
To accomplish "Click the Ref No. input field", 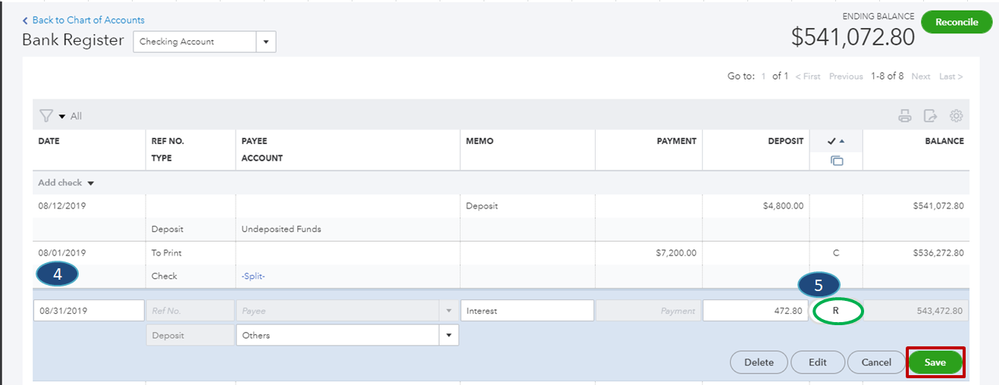I will coord(190,311).
